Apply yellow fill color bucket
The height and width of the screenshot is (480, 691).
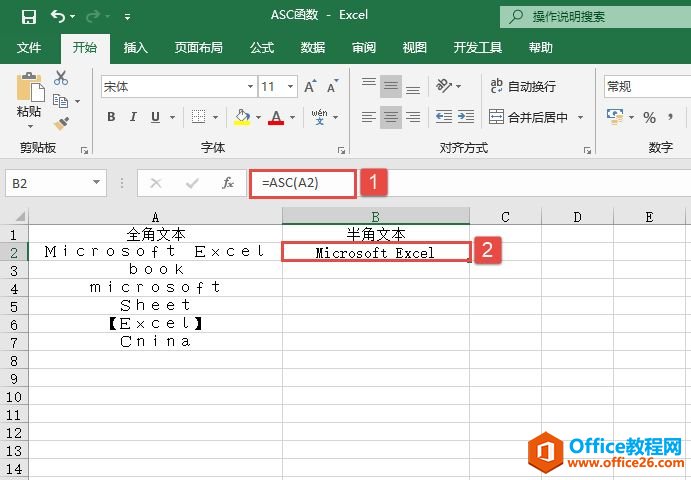(241, 117)
